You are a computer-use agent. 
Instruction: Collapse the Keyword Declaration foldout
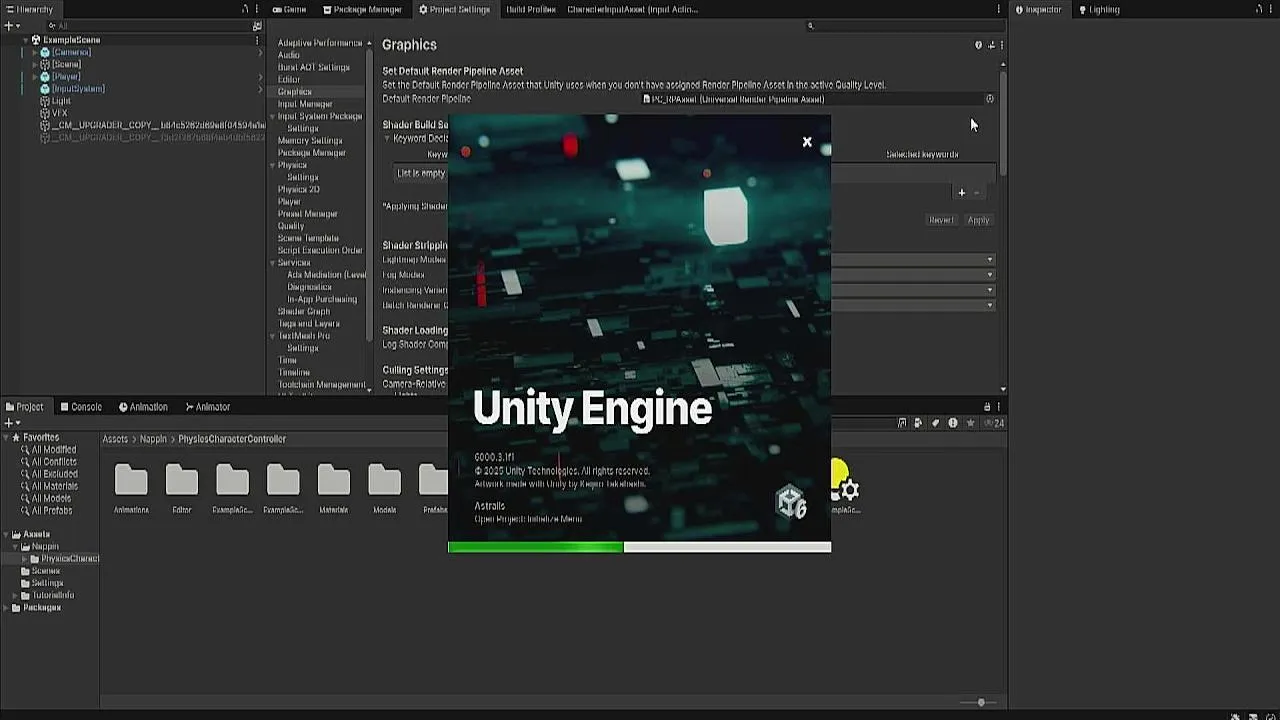point(387,139)
